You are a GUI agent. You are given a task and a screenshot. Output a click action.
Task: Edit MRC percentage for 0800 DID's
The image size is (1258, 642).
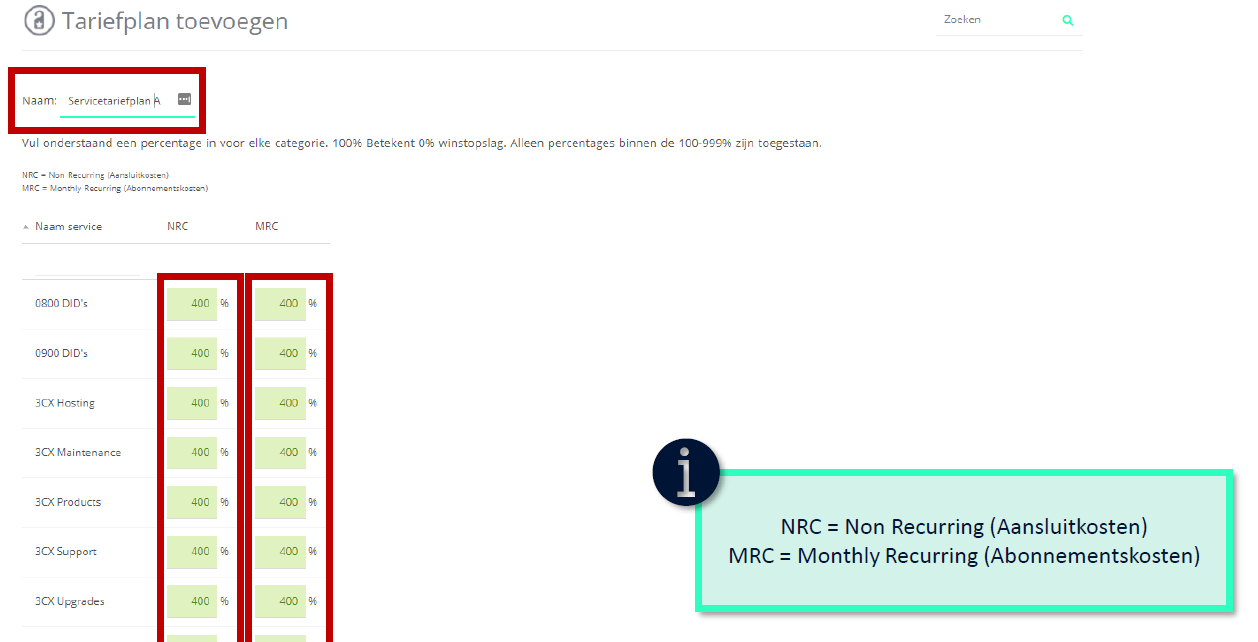click(280, 304)
